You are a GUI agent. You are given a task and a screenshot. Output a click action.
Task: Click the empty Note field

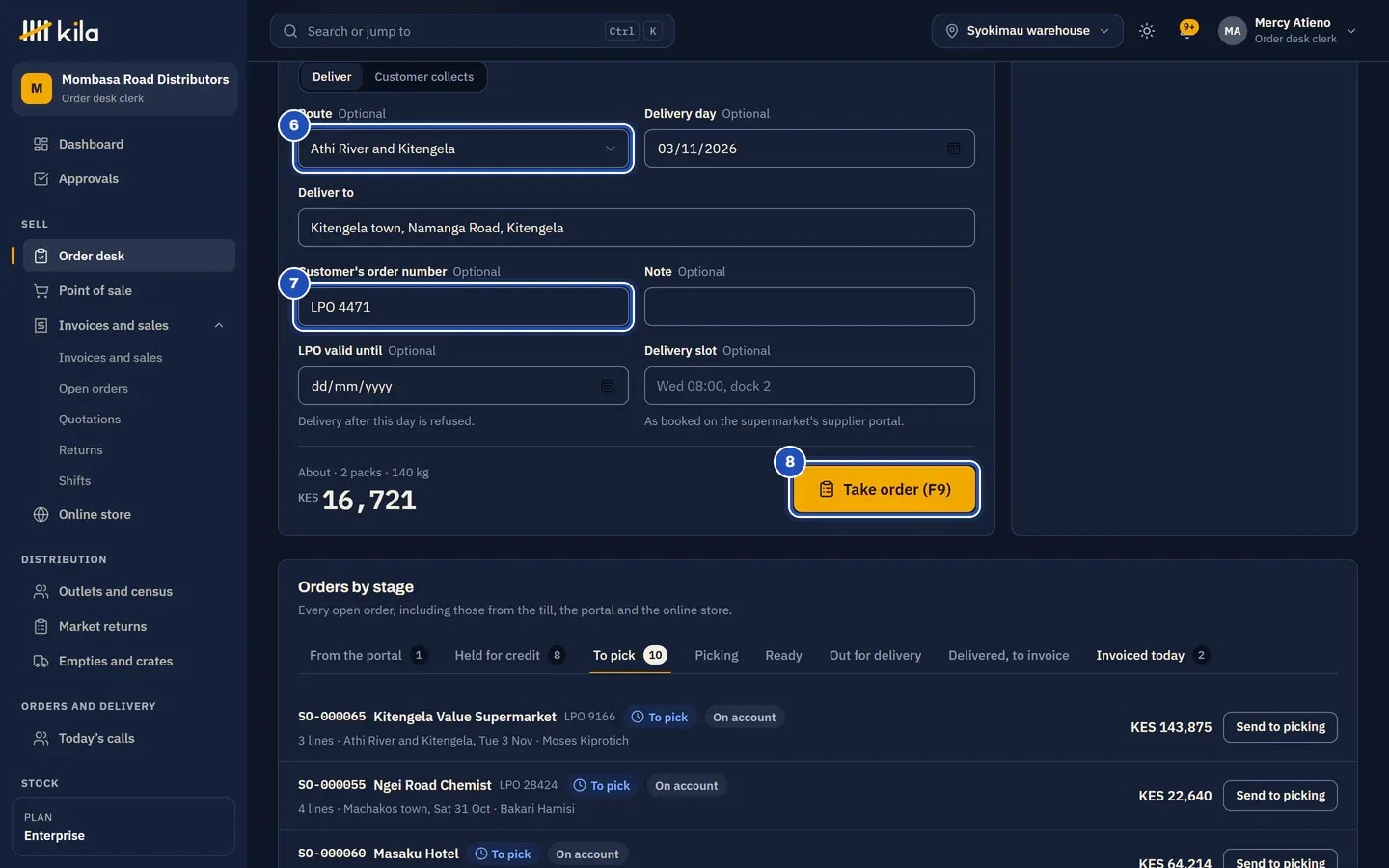point(809,307)
